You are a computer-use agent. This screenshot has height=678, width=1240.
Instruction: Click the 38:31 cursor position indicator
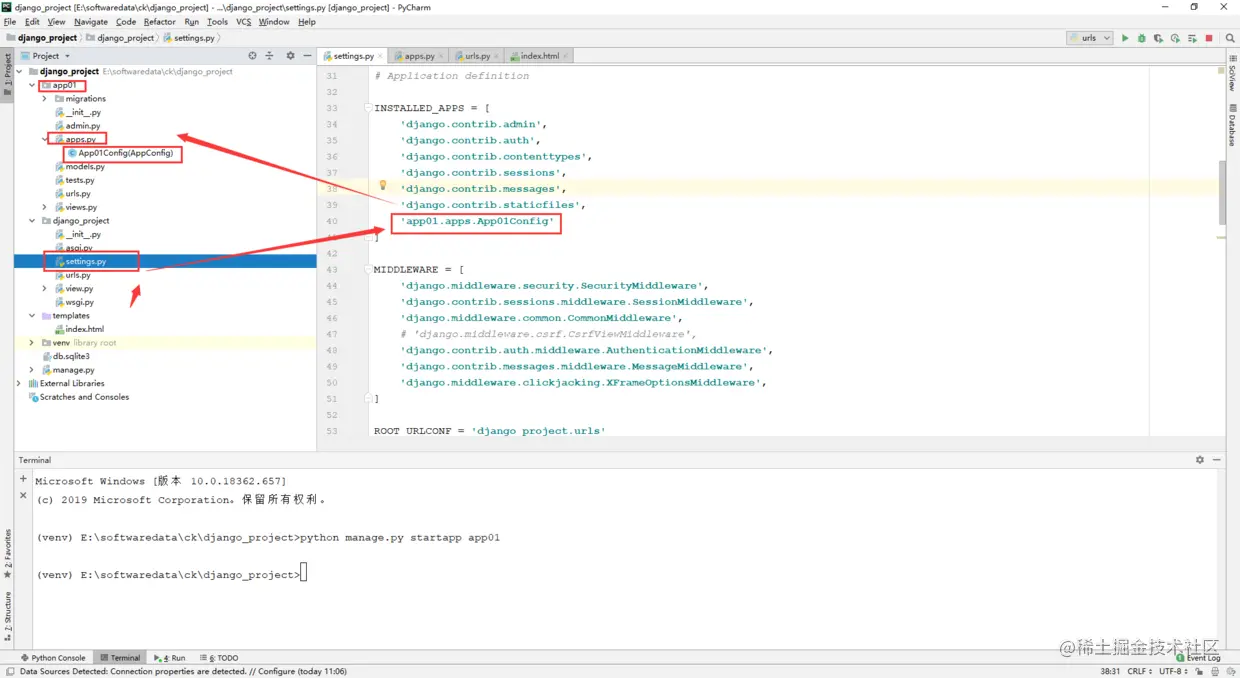tap(1110, 671)
